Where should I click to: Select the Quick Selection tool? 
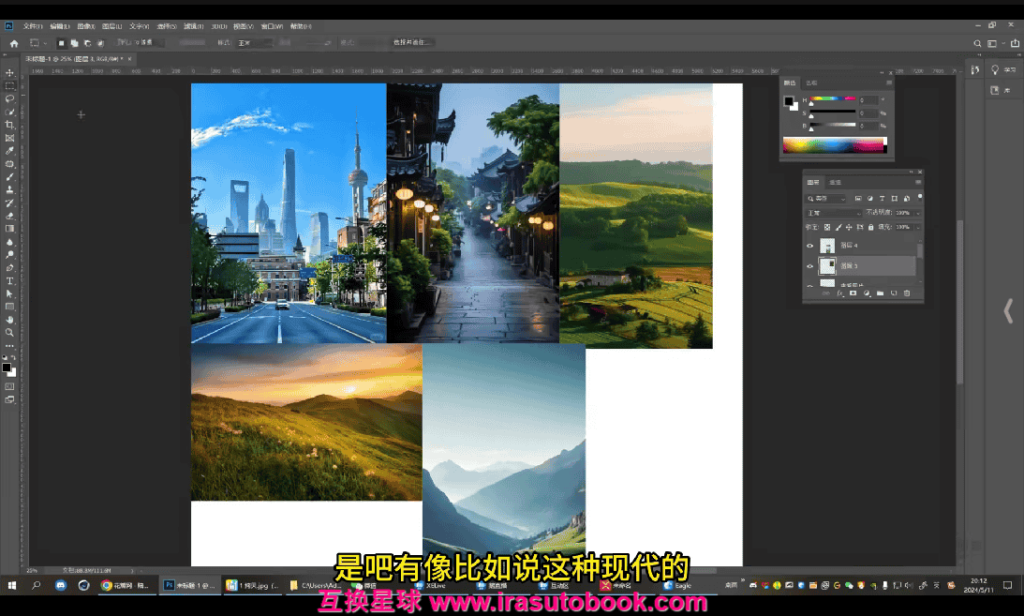pyautogui.click(x=10, y=112)
